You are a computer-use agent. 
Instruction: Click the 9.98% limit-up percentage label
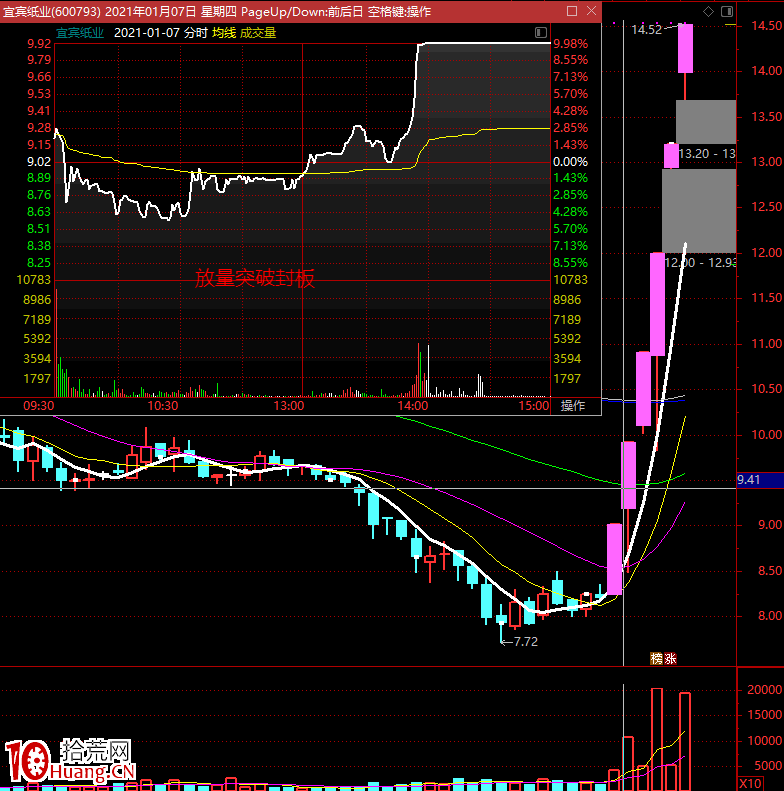(571, 44)
